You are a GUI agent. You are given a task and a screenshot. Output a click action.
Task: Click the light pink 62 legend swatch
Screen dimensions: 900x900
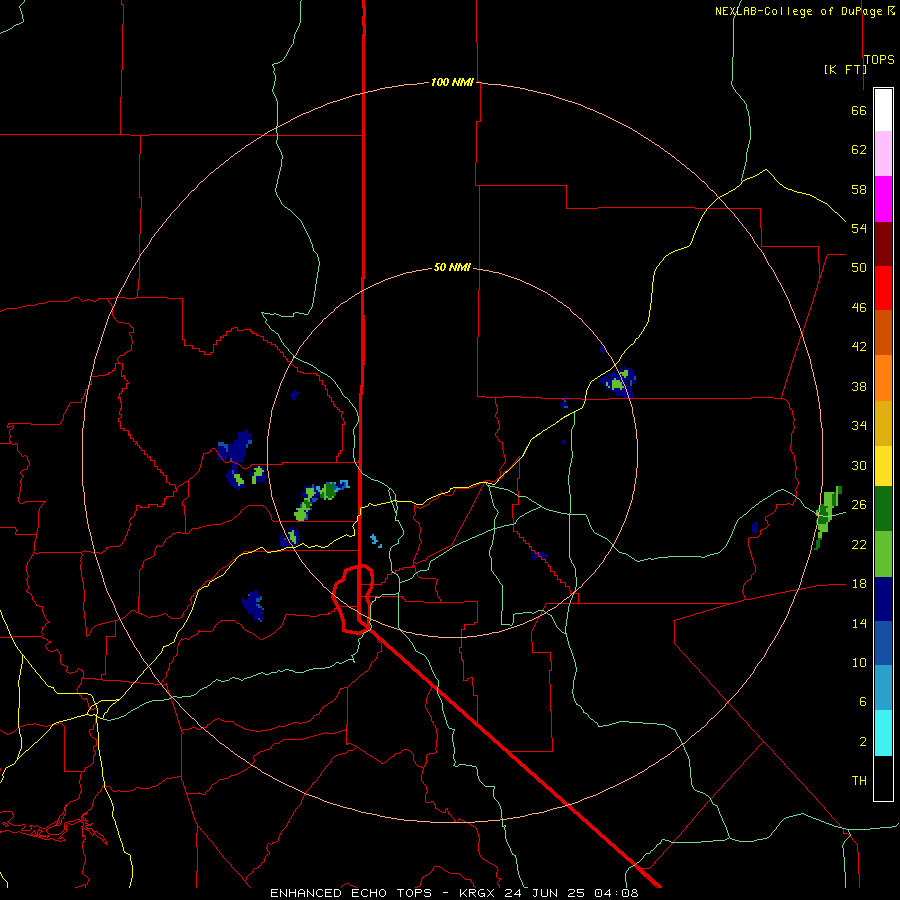click(x=883, y=154)
